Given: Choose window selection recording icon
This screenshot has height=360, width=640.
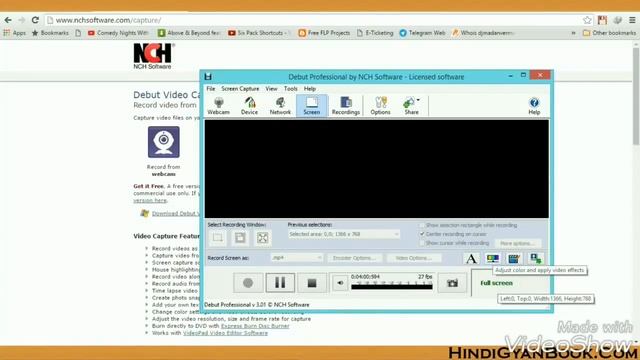Looking at the screenshot, I should 240,238.
